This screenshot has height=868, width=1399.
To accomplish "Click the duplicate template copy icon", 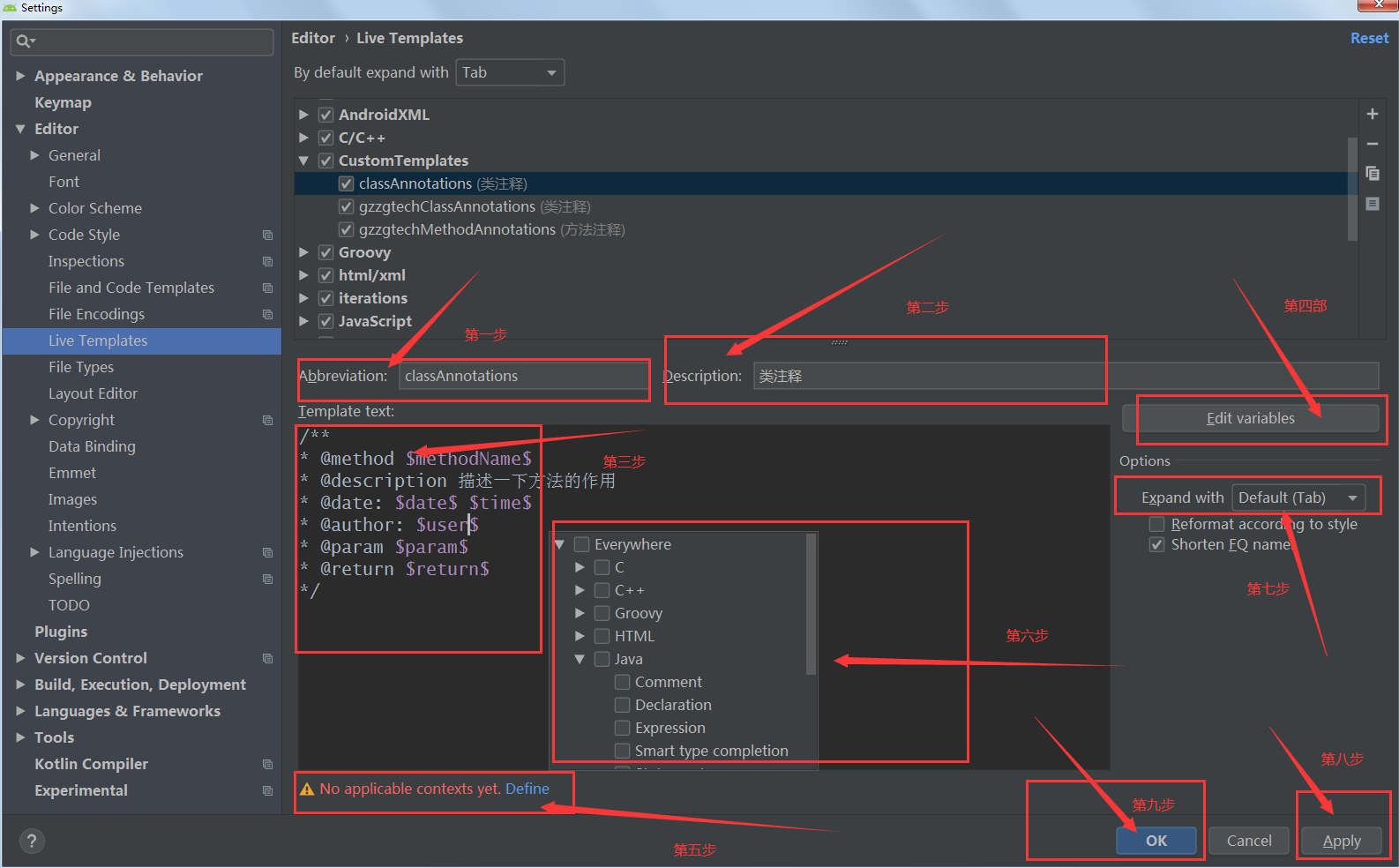I will click(x=1372, y=174).
